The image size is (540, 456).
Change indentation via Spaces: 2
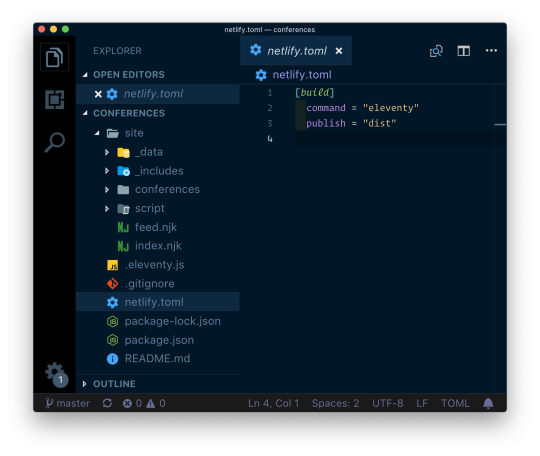pos(335,403)
